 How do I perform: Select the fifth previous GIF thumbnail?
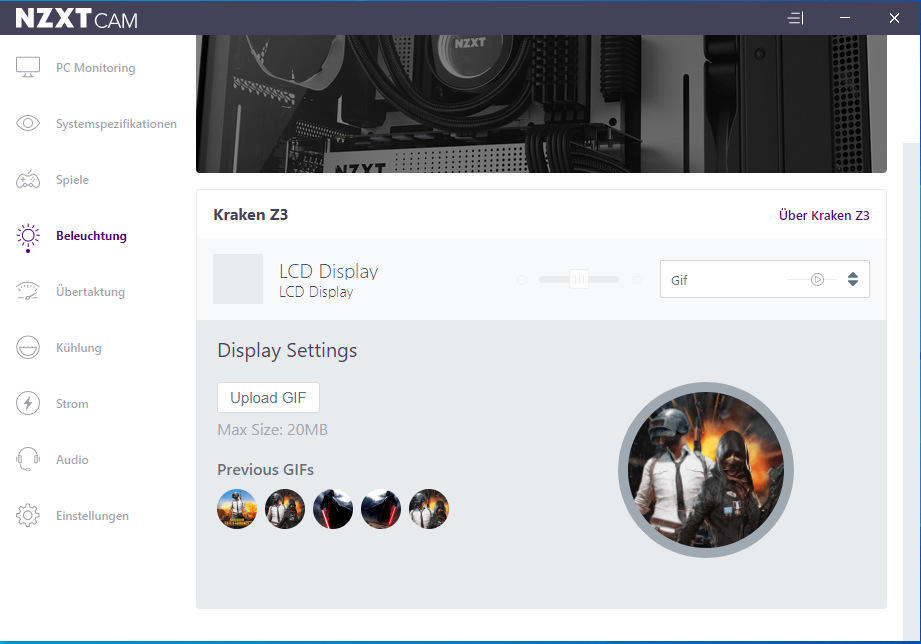[x=429, y=509]
